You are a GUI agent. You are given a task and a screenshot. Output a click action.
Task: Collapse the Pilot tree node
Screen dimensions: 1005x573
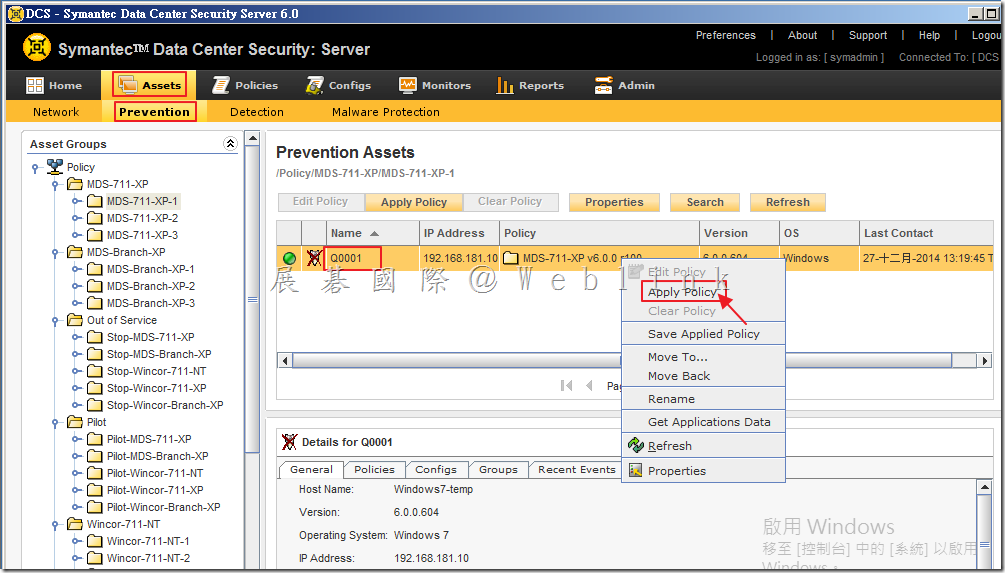point(56,422)
